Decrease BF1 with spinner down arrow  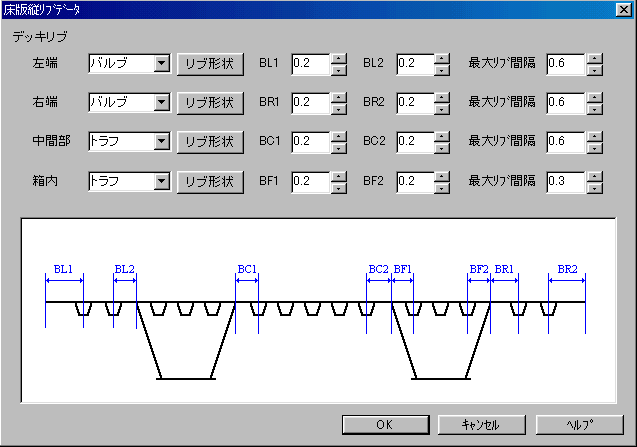coord(338,188)
